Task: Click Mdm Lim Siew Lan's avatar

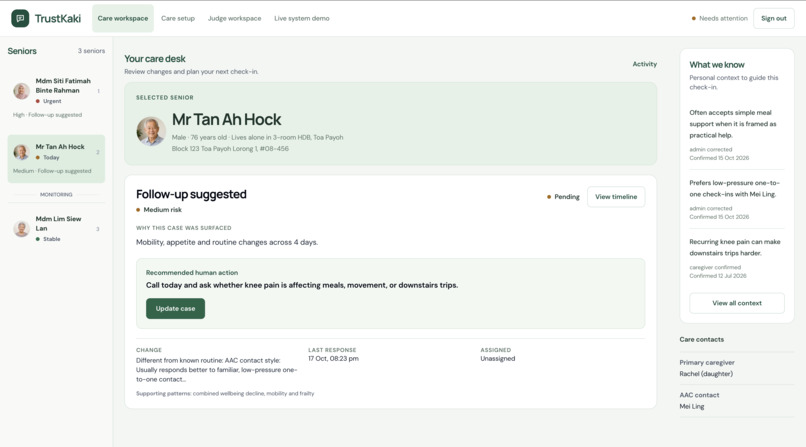Action: pyautogui.click(x=21, y=229)
